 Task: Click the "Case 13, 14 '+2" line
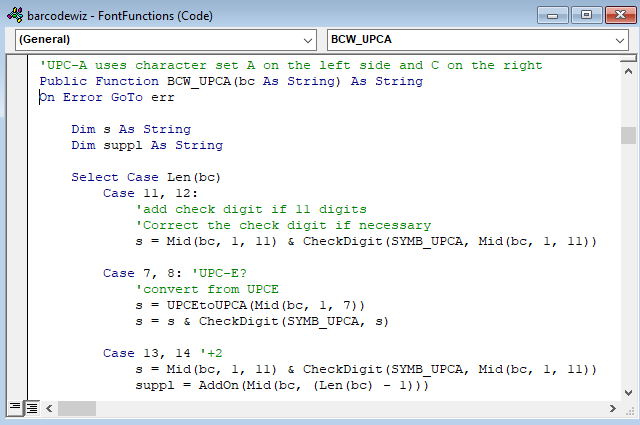click(x=162, y=353)
